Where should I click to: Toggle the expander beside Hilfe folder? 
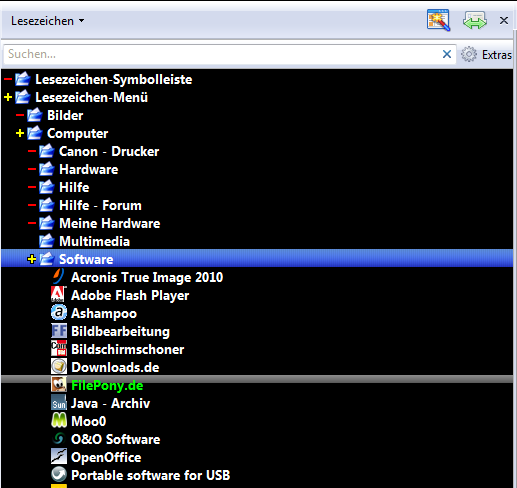click(32, 187)
